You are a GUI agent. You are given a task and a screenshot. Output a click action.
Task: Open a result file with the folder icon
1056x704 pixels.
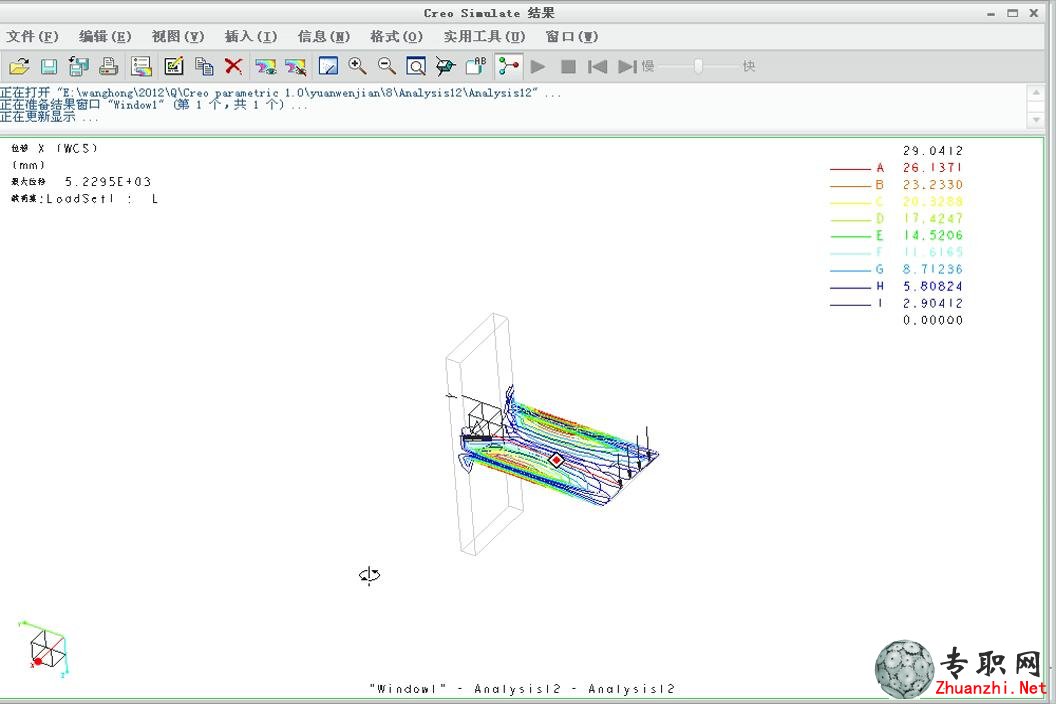tap(20, 66)
